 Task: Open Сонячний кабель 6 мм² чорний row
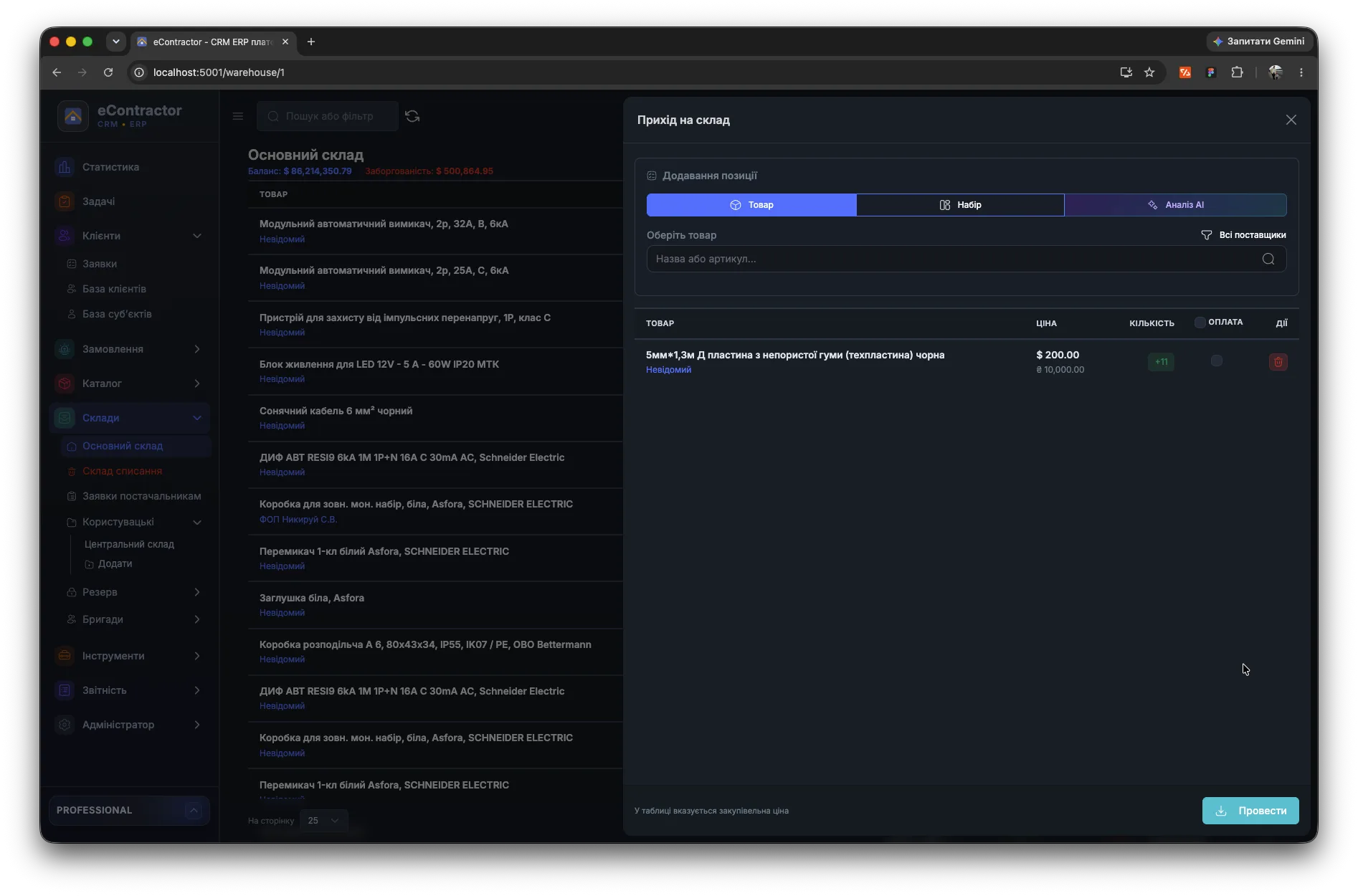coord(435,418)
